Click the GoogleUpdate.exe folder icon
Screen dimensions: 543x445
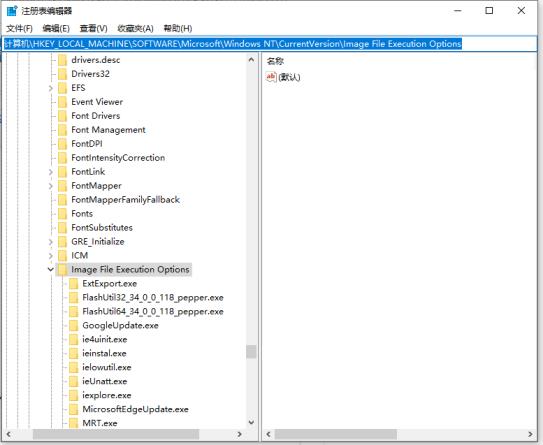point(74,325)
